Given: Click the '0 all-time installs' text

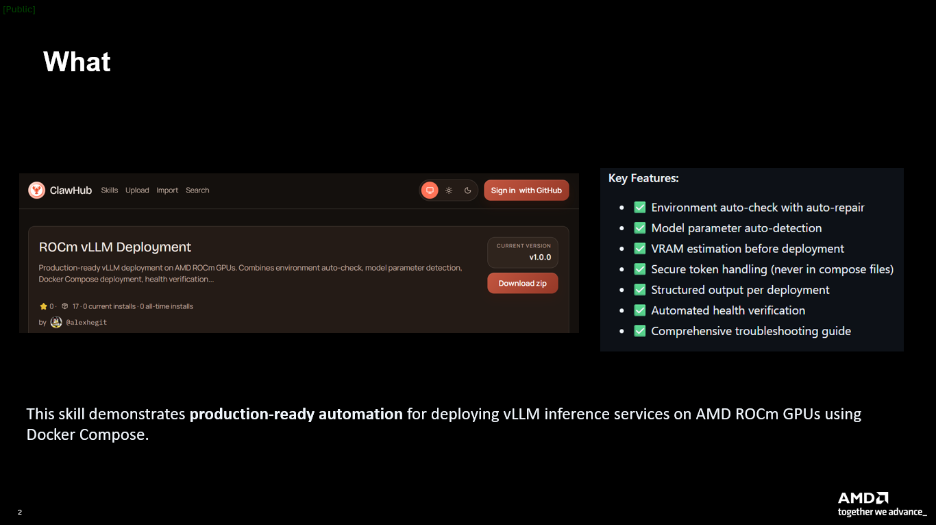Looking at the screenshot, I should point(167,306).
